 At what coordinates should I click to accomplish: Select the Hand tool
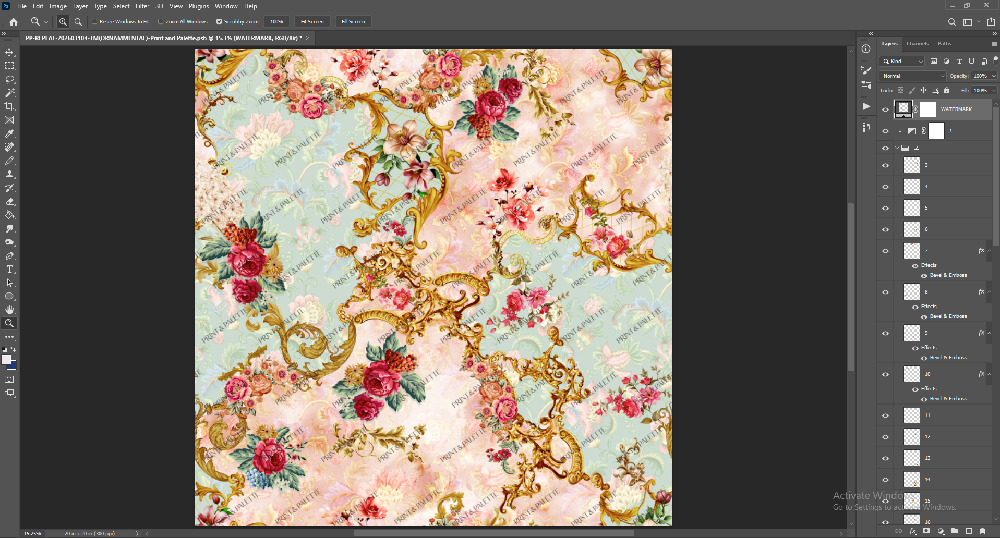click(x=10, y=310)
